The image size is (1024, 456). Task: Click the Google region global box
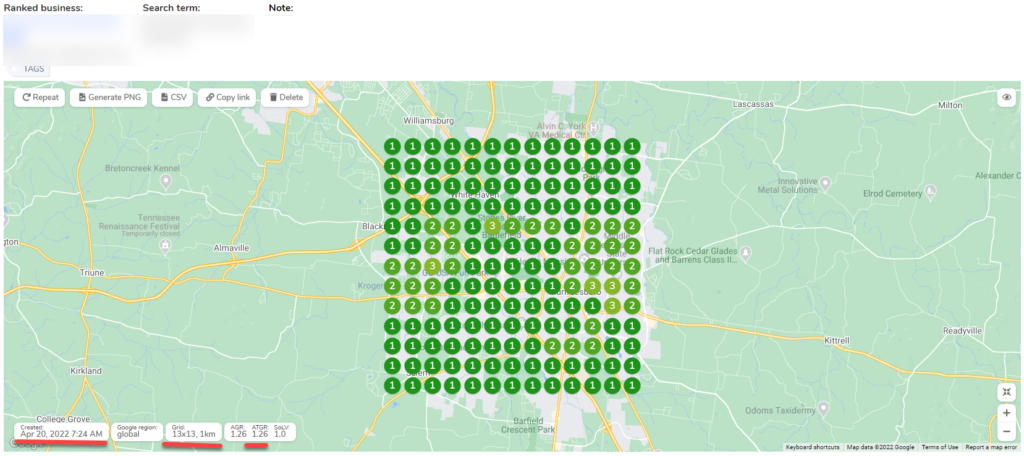(x=137, y=431)
